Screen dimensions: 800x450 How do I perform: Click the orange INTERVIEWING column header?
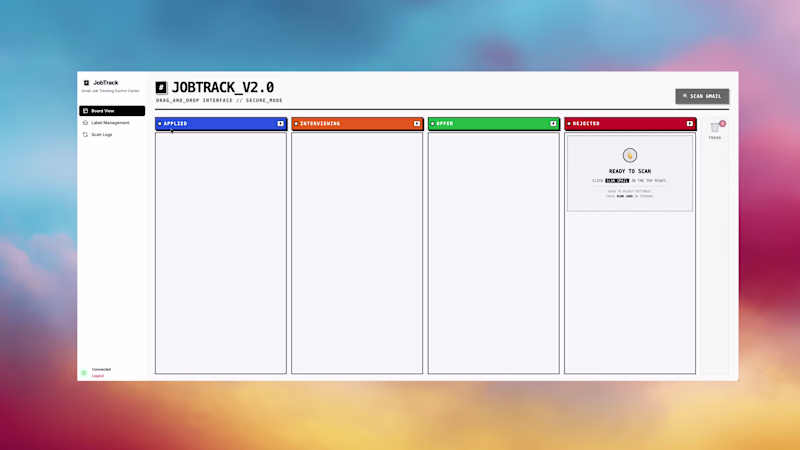[357, 123]
